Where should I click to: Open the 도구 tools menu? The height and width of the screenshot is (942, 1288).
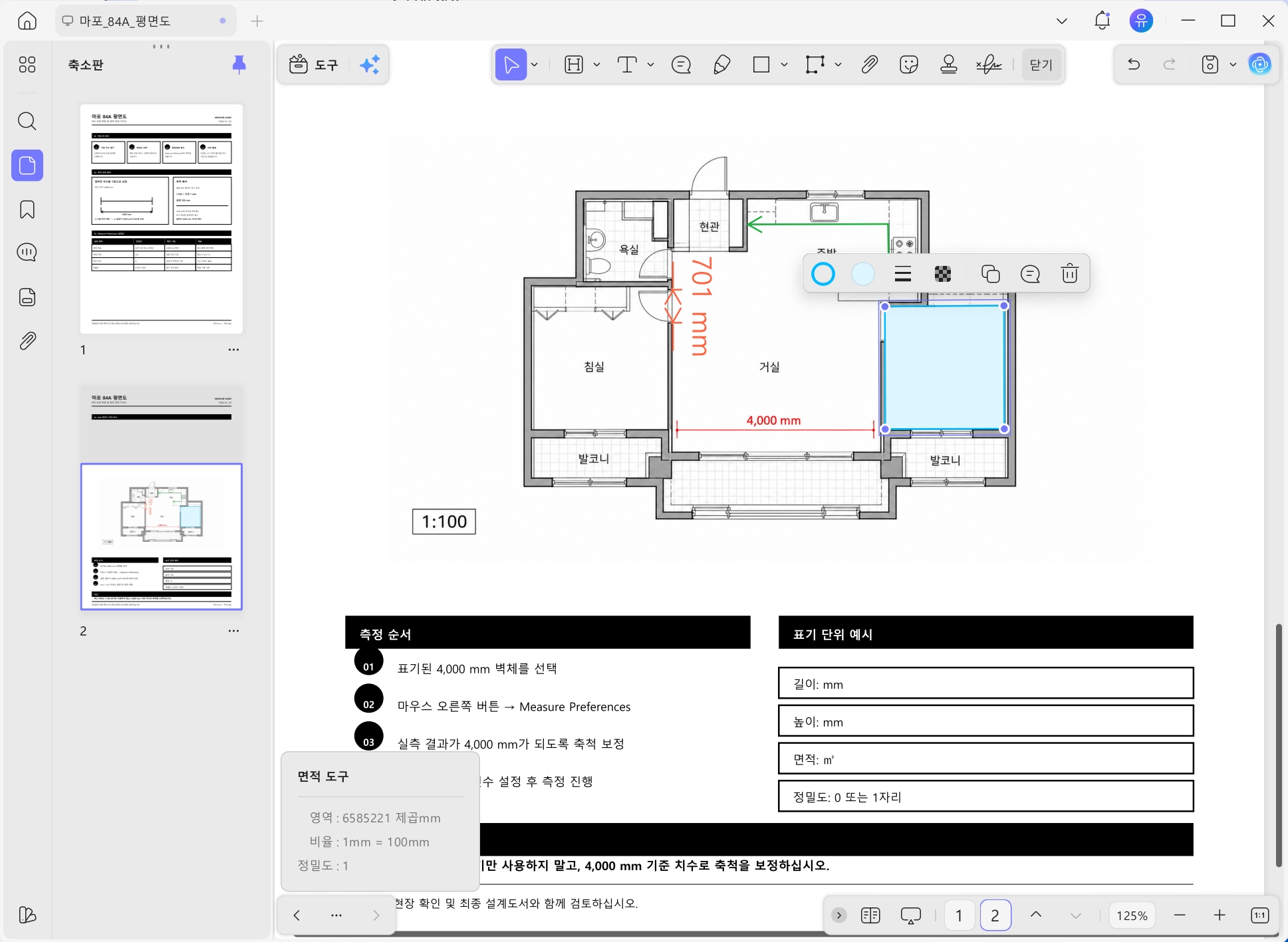(314, 64)
